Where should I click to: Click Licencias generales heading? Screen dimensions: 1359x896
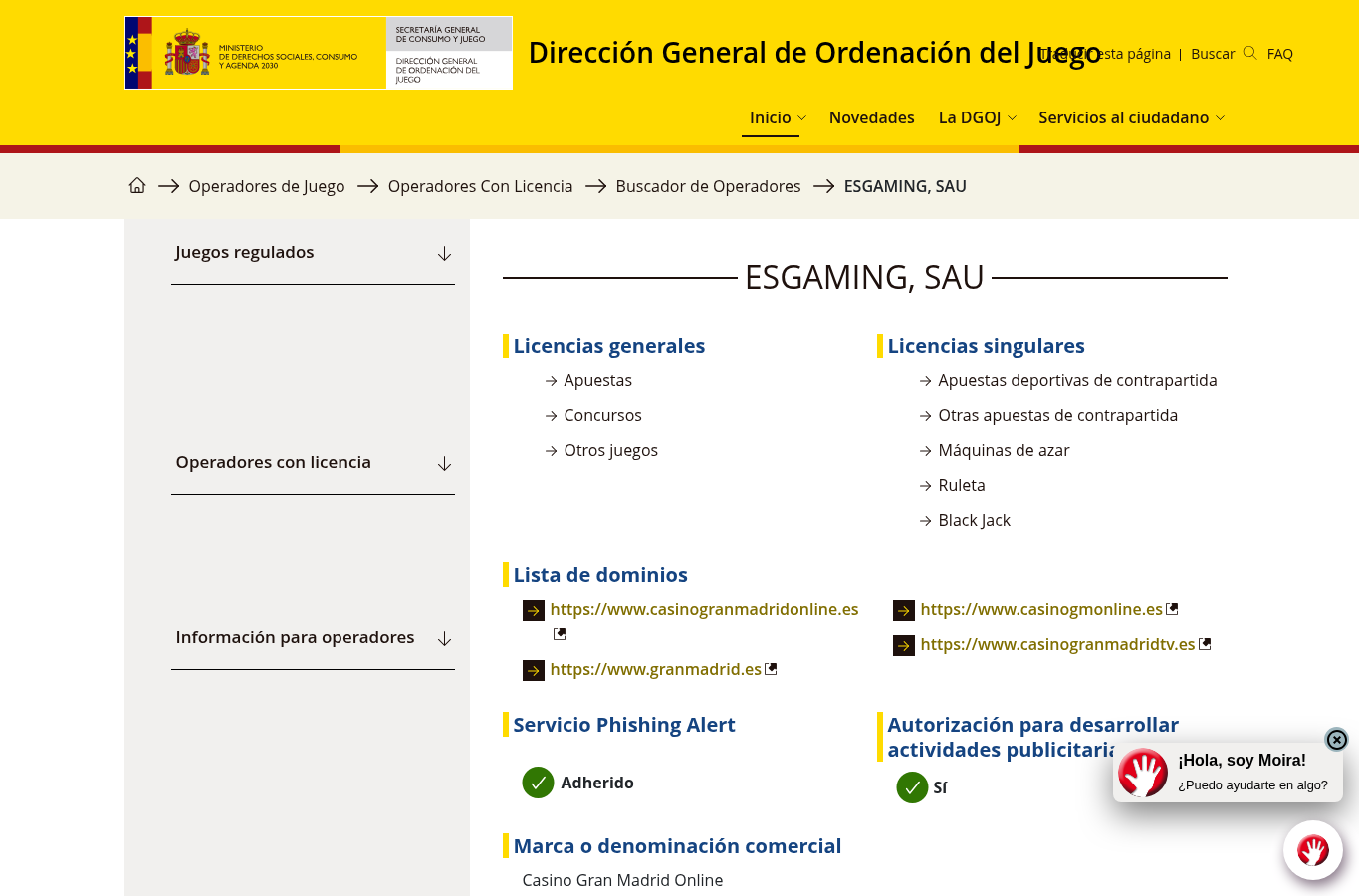coord(608,346)
